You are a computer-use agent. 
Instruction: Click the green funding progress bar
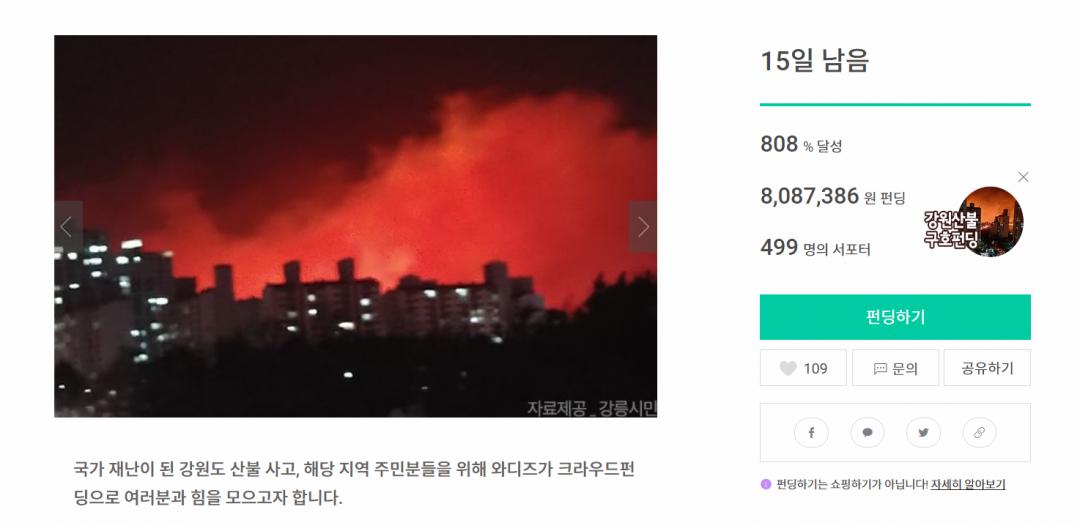[x=895, y=104]
